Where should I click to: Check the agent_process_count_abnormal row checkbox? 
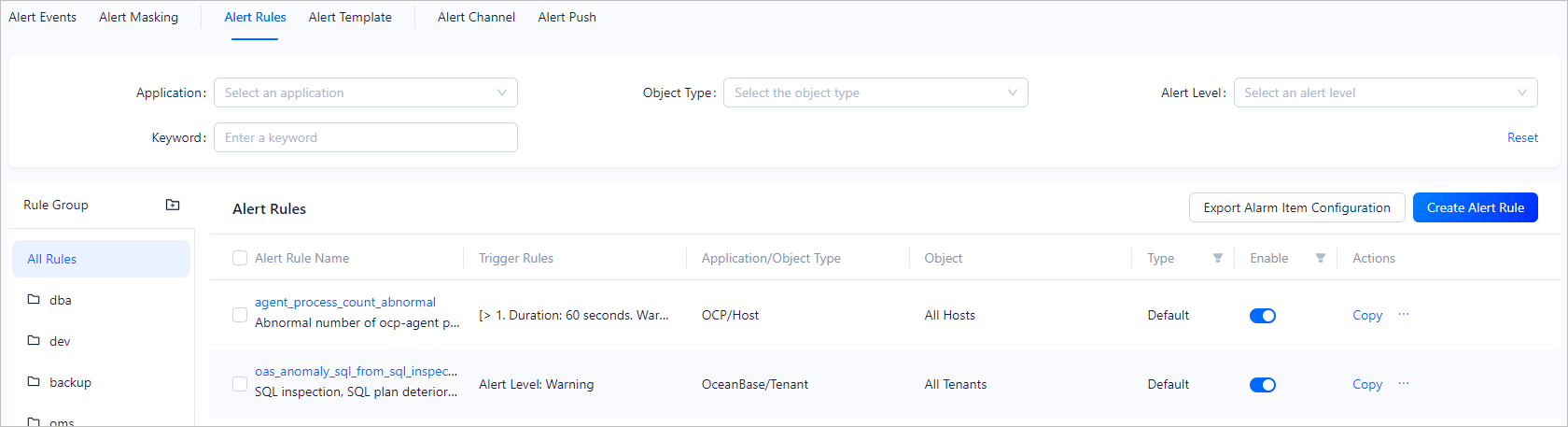240,315
